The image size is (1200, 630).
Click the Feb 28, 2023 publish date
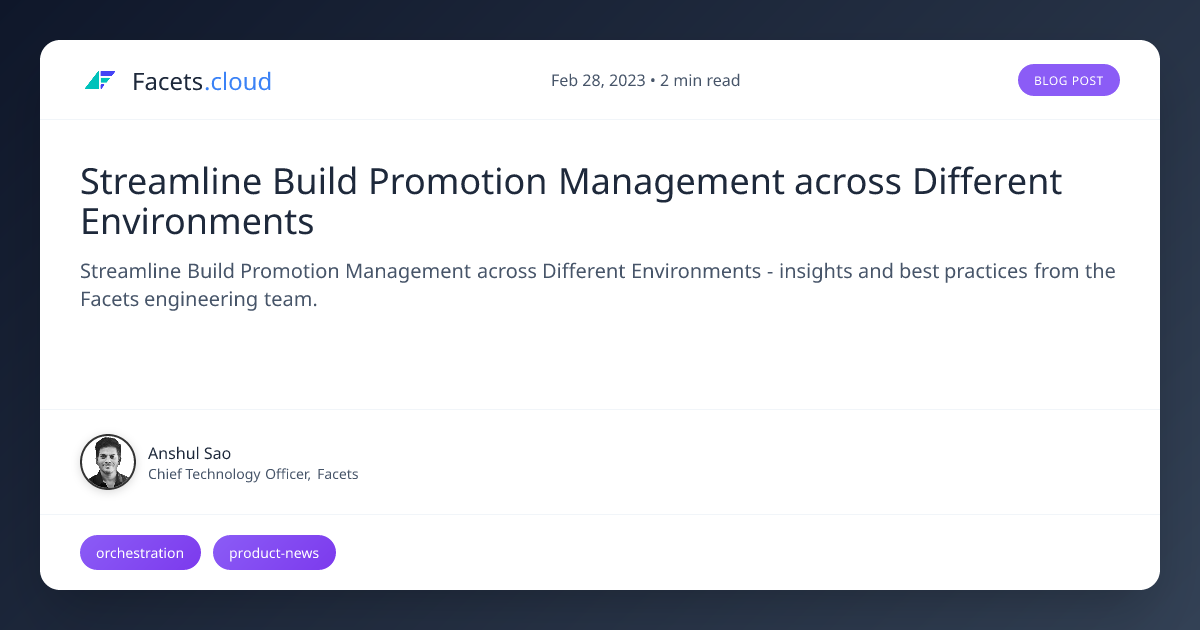pos(598,80)
